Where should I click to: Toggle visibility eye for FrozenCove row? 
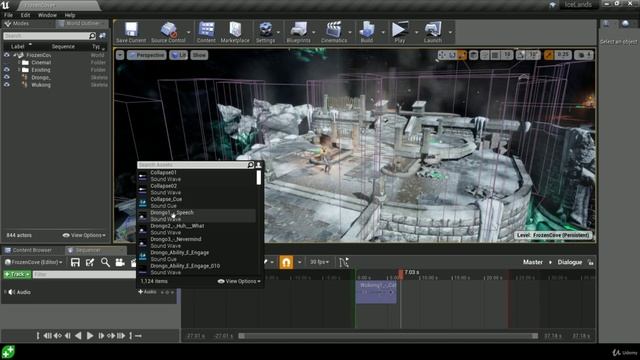[7, 55]
